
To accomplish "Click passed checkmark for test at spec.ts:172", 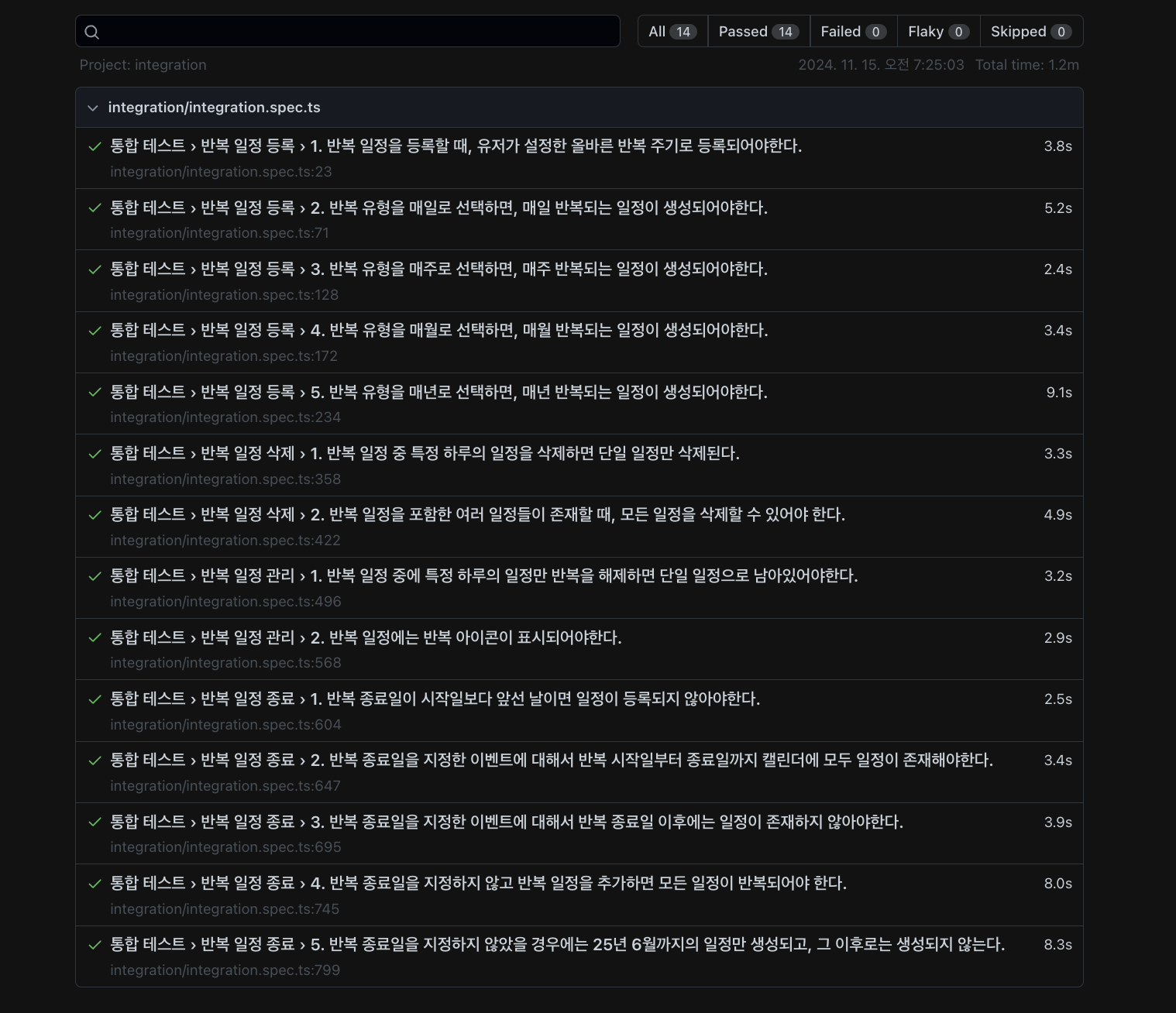I will click(95, 331).
